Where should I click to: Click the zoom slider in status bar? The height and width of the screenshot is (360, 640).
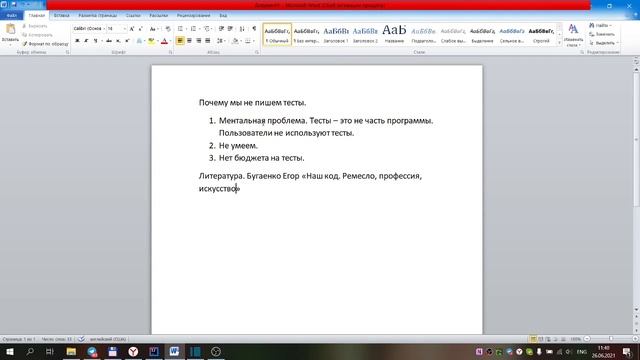click(x=611, y=339)
